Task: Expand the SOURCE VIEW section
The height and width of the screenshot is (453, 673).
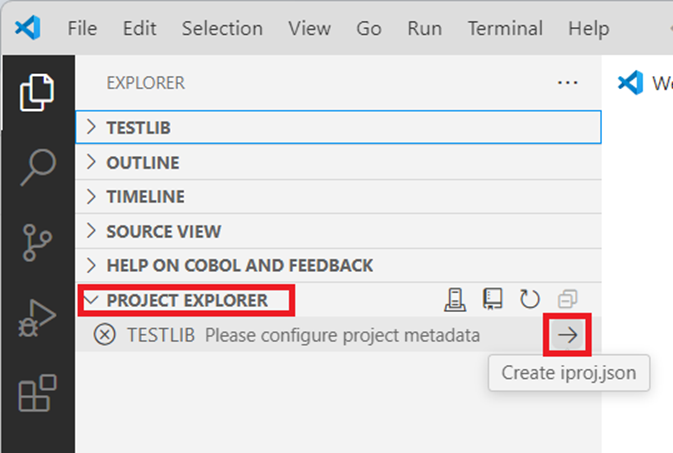Action: click(x=163, y=232)
